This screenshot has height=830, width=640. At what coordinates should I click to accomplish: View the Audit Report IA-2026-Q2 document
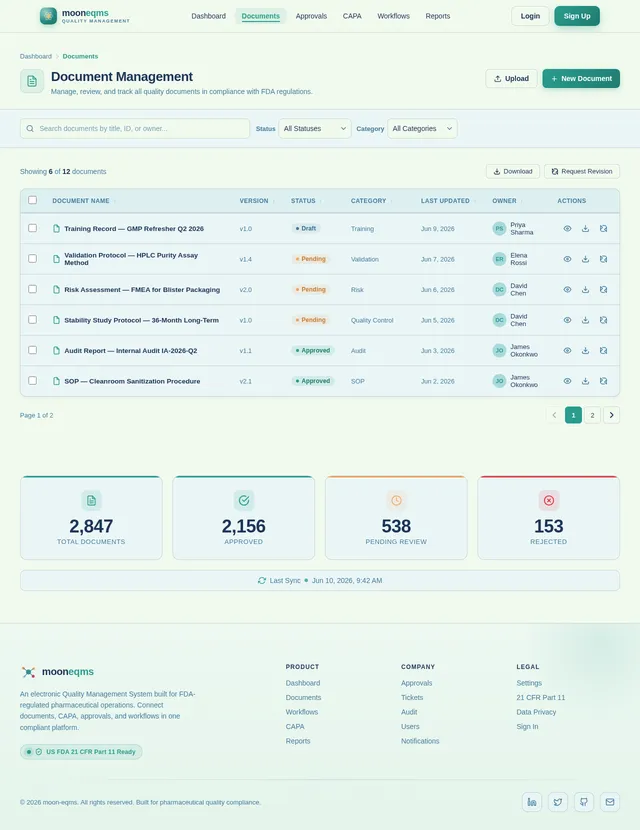[567, 350]
